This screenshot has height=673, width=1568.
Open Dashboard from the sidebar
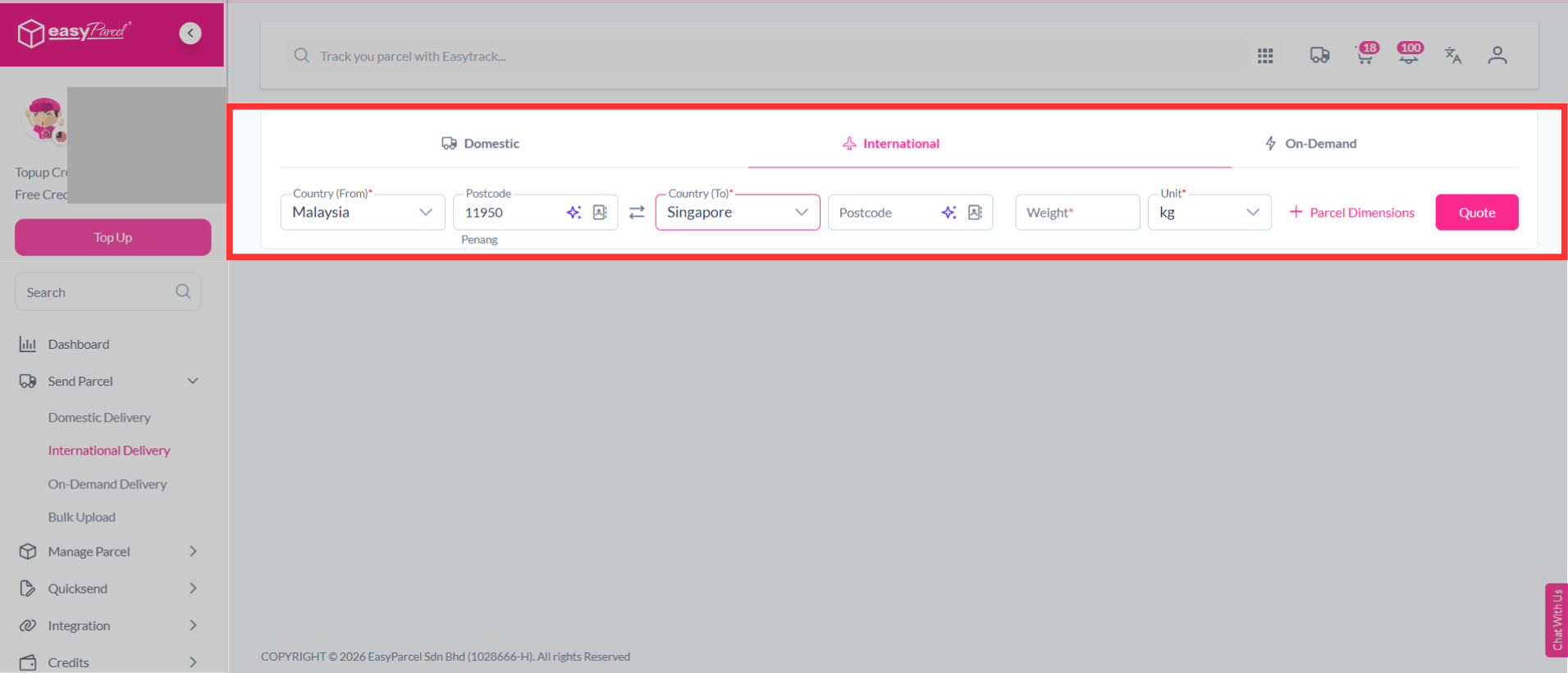click(79, 344)
